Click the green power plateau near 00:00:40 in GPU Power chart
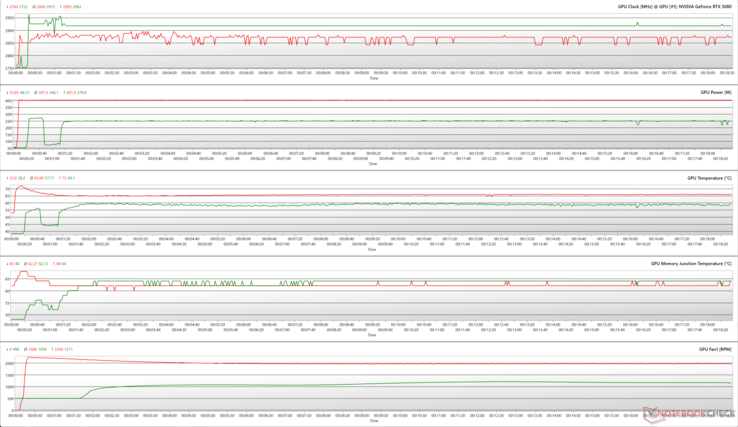 click(x=36, y=118)
